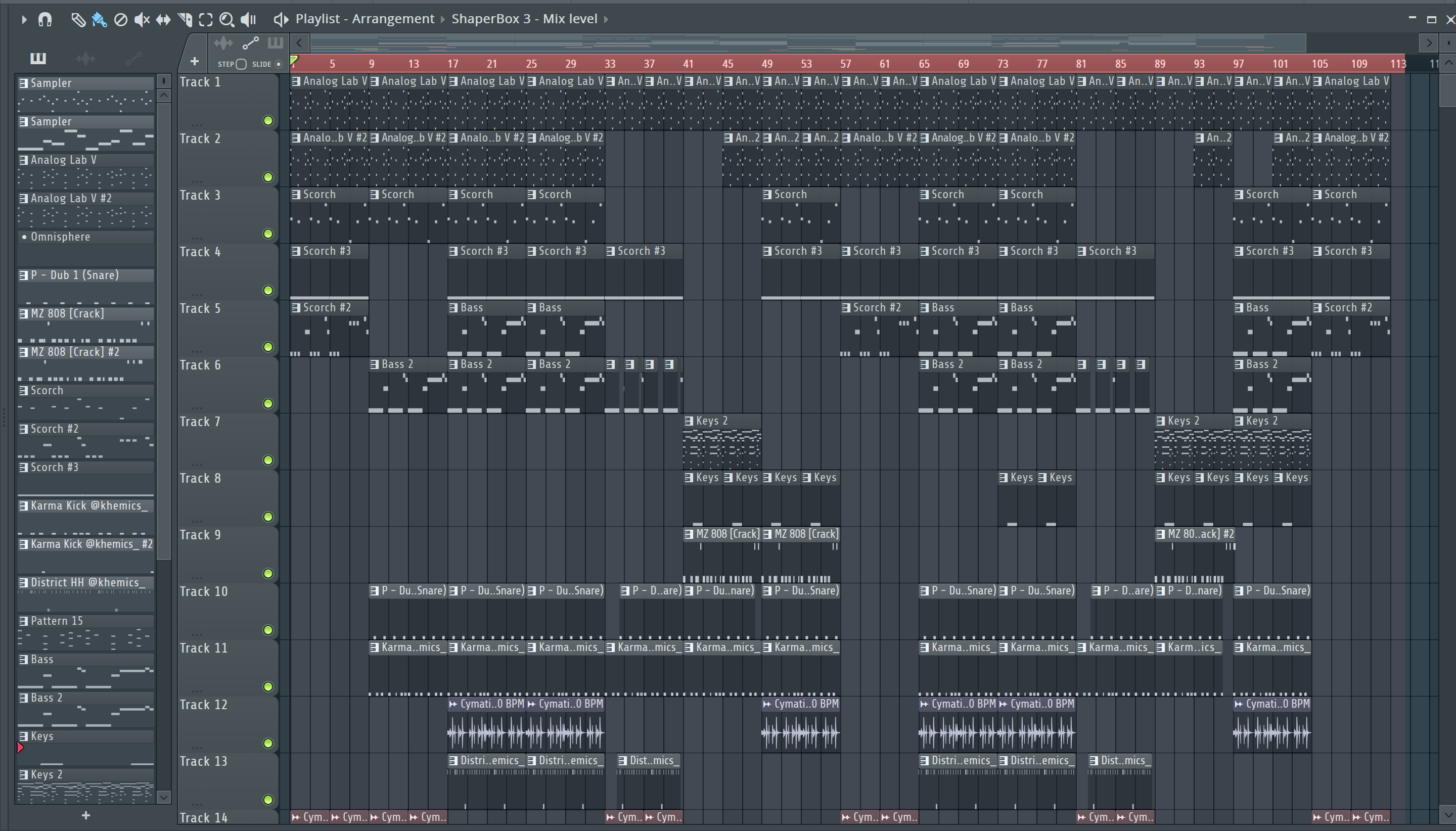Open menu of first Sampler pattern icon
Screen dimensions: 1456x831
pos(23,83)
